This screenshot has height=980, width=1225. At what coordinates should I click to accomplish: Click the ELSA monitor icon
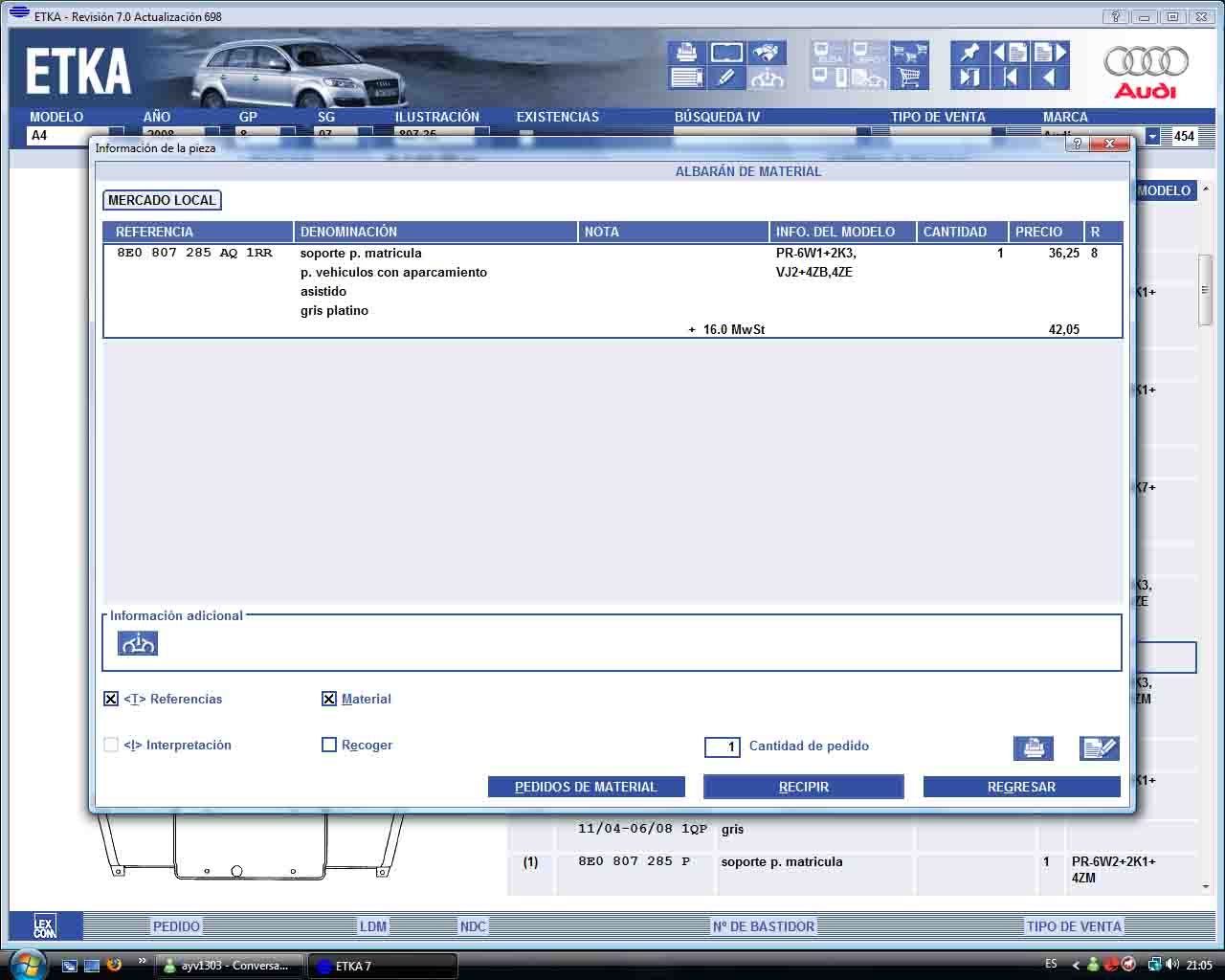829,53
